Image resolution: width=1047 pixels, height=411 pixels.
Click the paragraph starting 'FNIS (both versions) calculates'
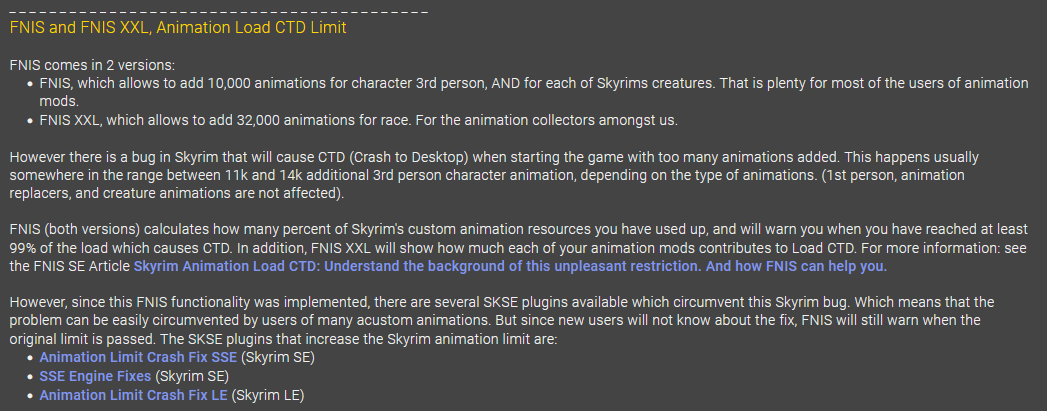click(519, 248)
